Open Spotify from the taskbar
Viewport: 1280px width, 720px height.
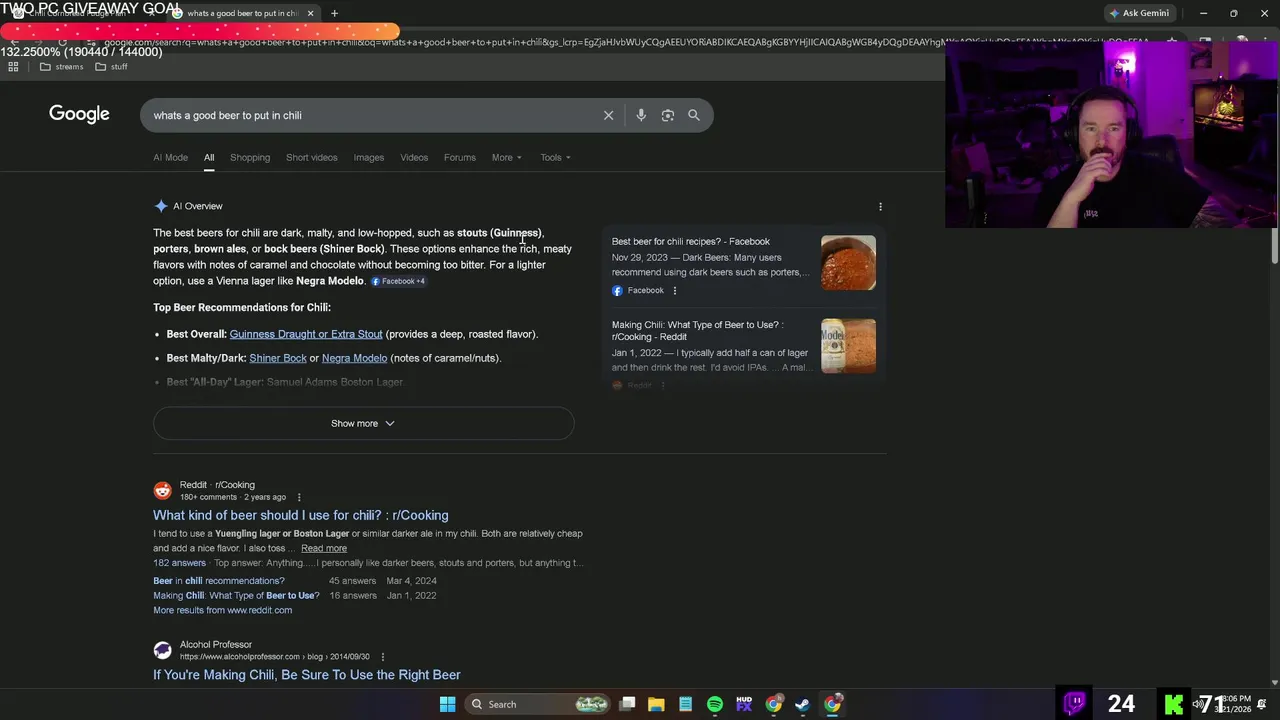coord(714,704)
